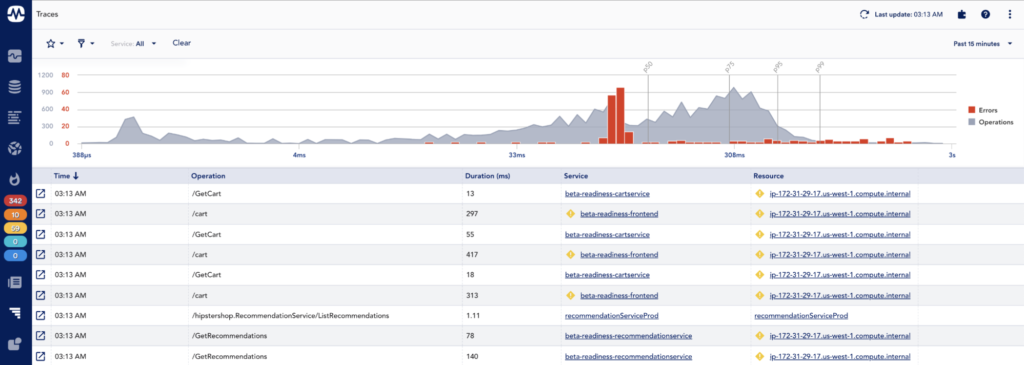The height and width of the screenshot is (365, 1024).
Task: Click the flame icon in sidebar
Action: coord(15,178)
